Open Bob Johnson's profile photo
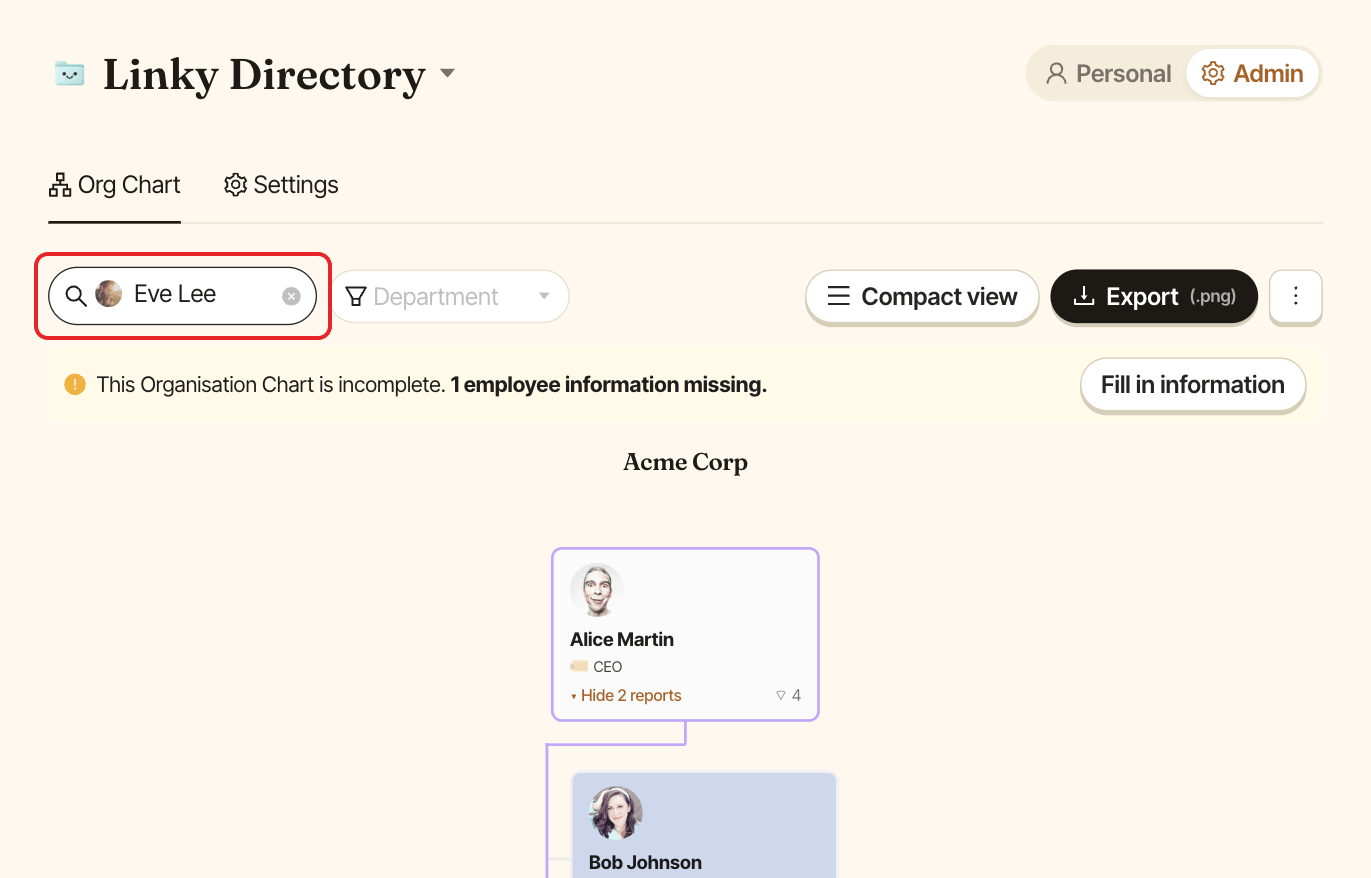The width and height of the screenshot is (1371, 878). click(x=616, y=813)
